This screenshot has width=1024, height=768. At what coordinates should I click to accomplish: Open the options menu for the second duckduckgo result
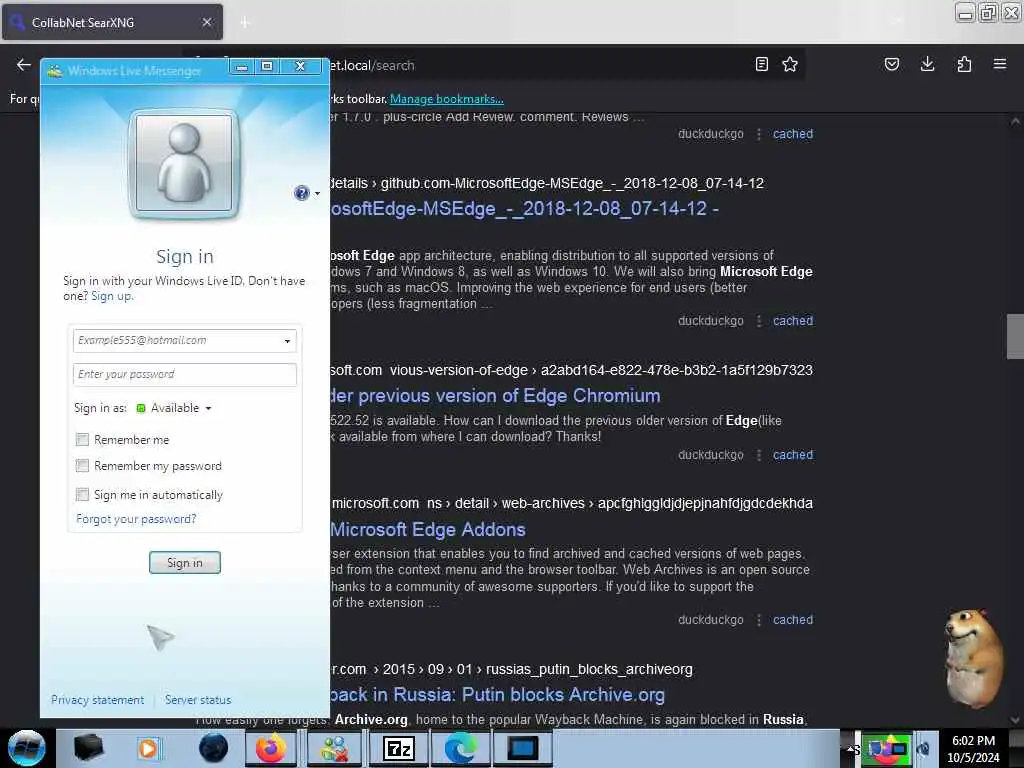pos(758,321)
